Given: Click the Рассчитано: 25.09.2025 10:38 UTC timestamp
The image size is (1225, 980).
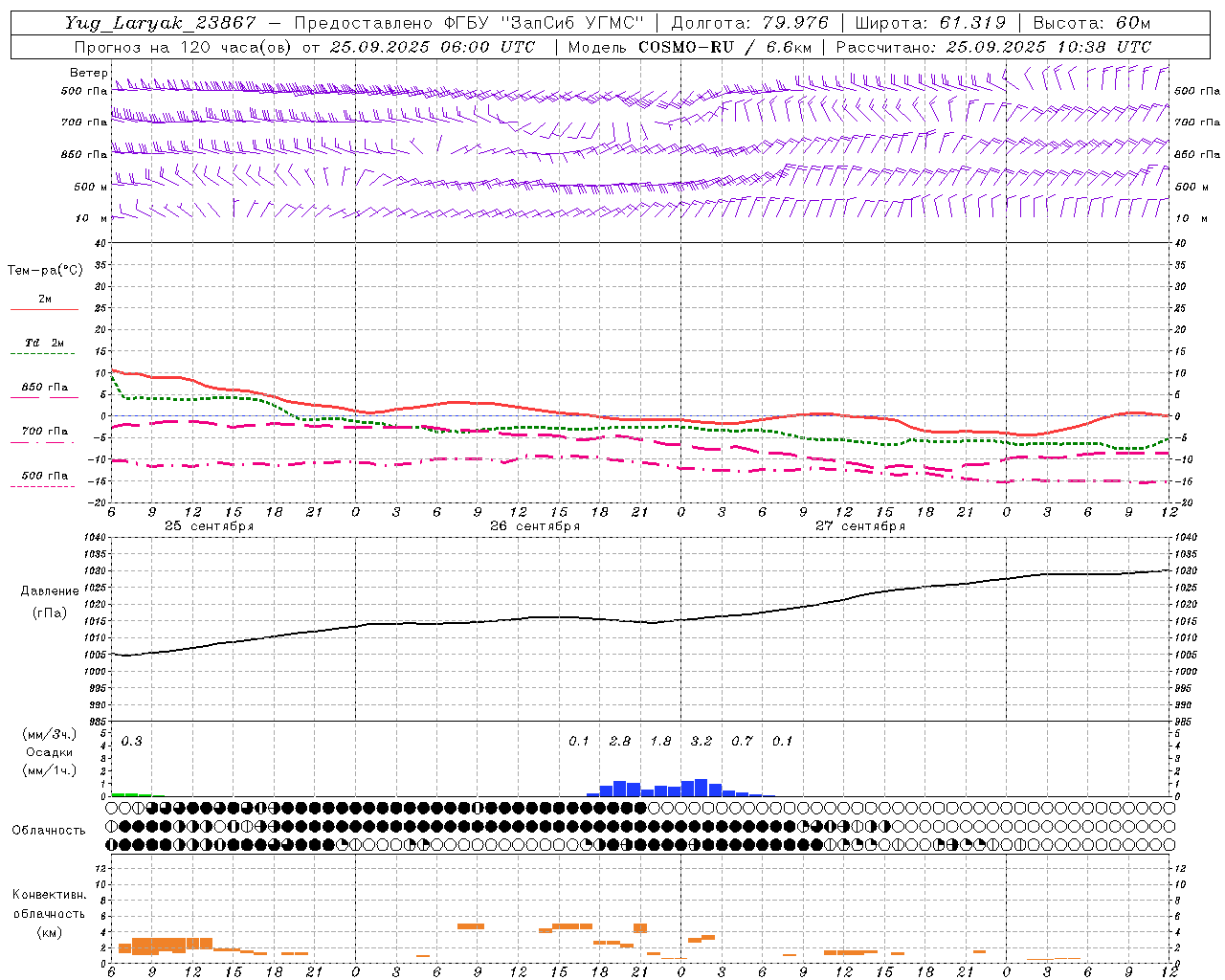Looking at the screenshot, I should (x=993, y=47).
